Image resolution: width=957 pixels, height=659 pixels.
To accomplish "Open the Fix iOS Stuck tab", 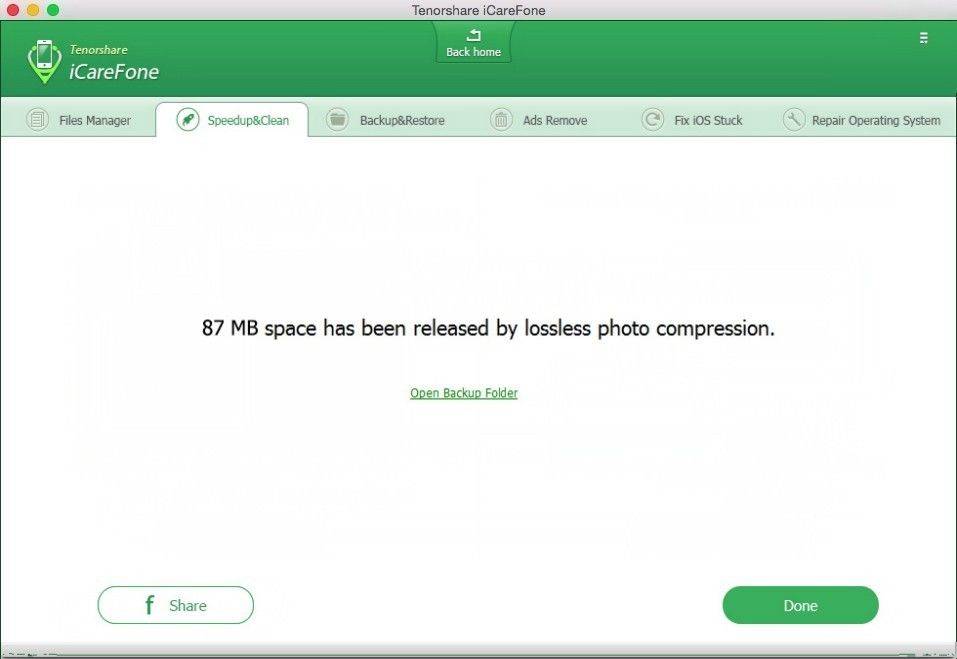I will pyautogui.click(x=692, y=120).
